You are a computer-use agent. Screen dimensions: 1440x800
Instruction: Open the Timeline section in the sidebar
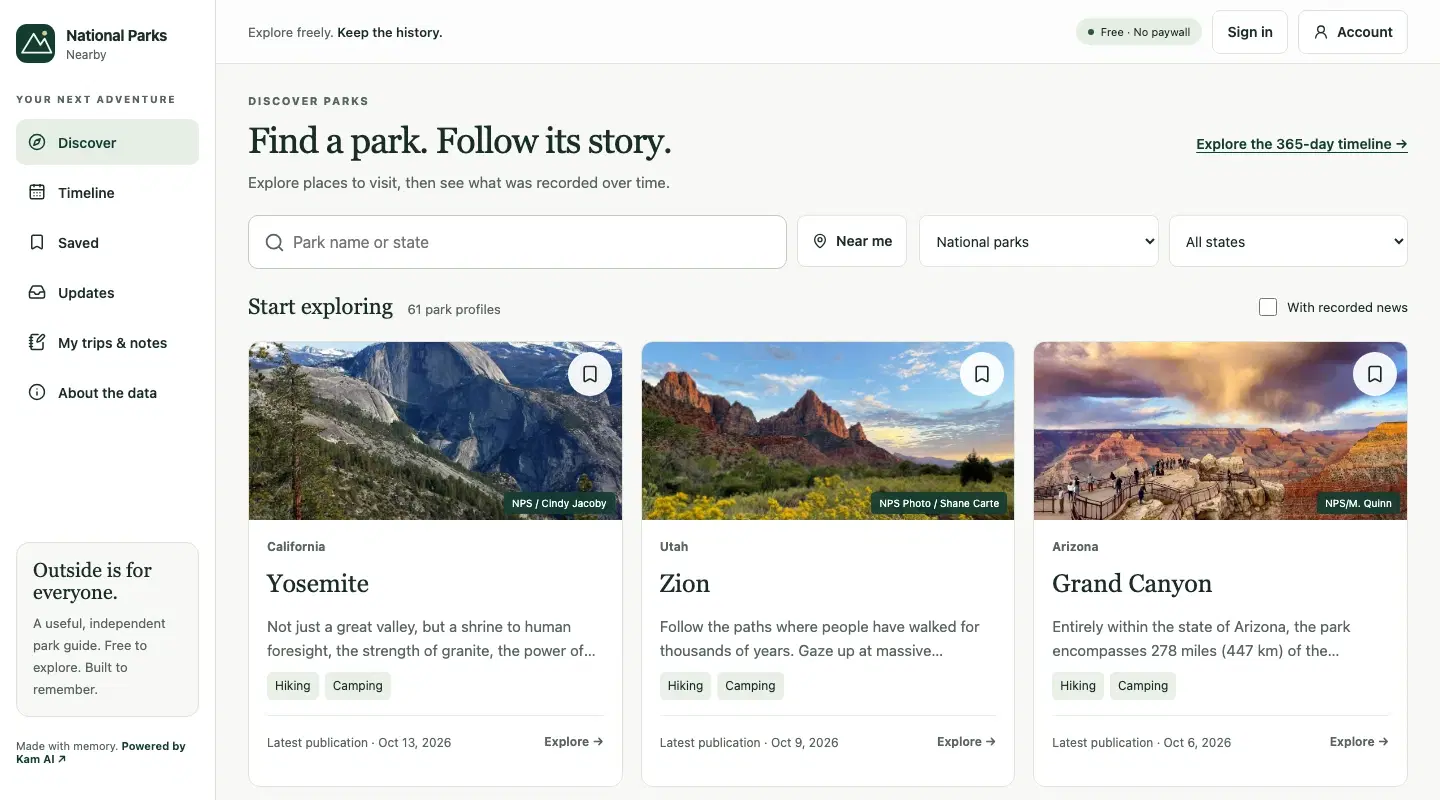pyautogui.click(x=107, y=193)
